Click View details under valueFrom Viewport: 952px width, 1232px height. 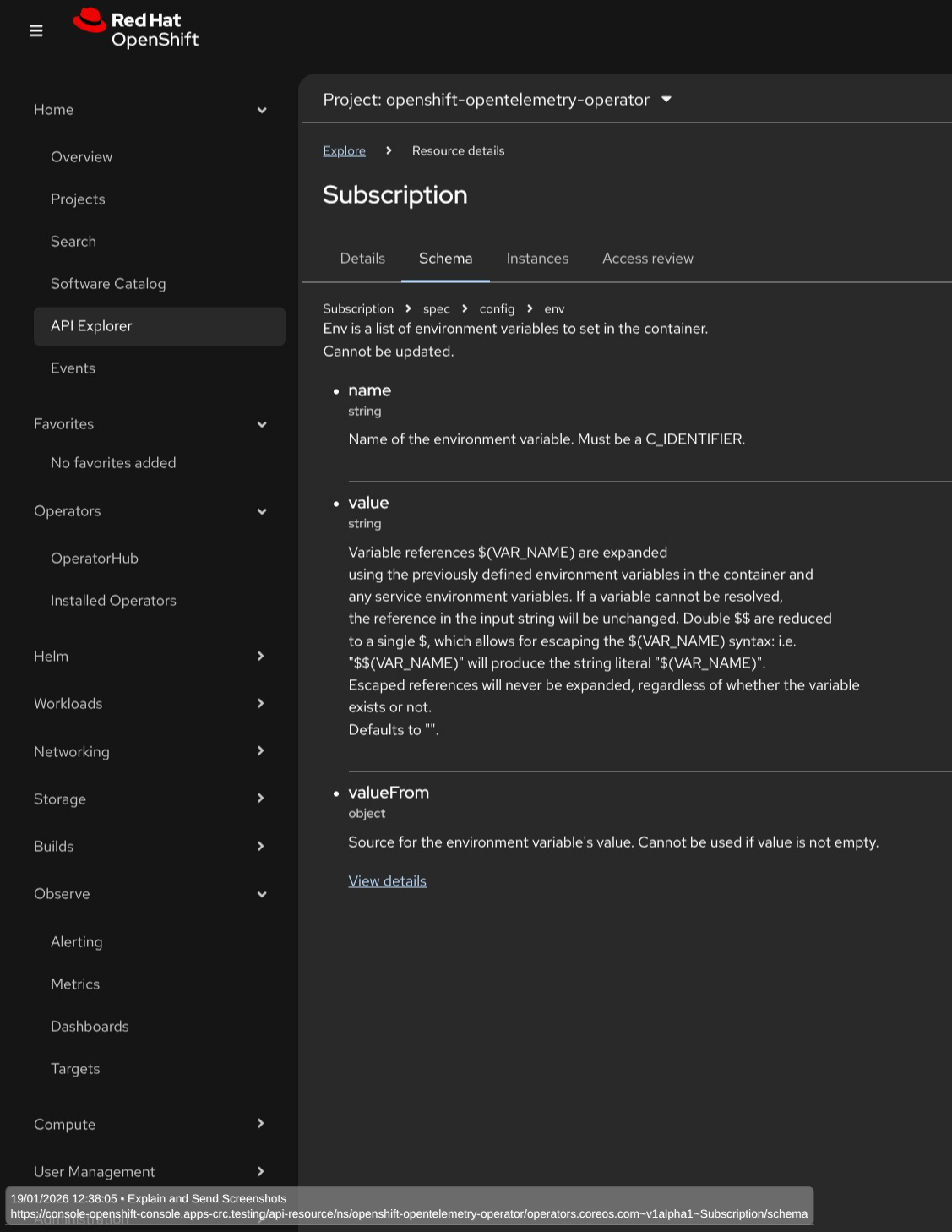pyautogui.click(x=387, y=881)
